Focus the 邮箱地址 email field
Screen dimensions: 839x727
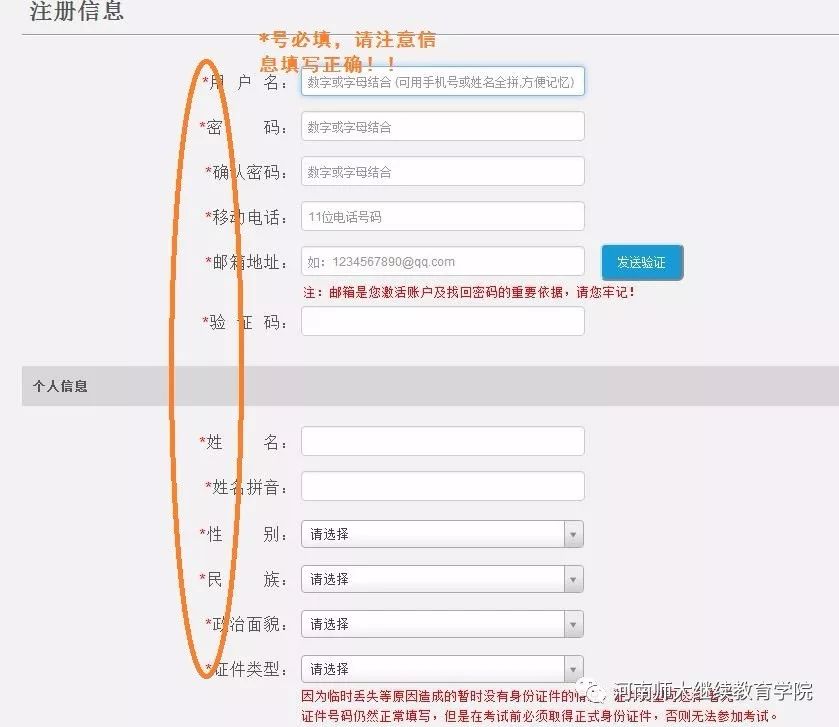(x=442, y=262)
